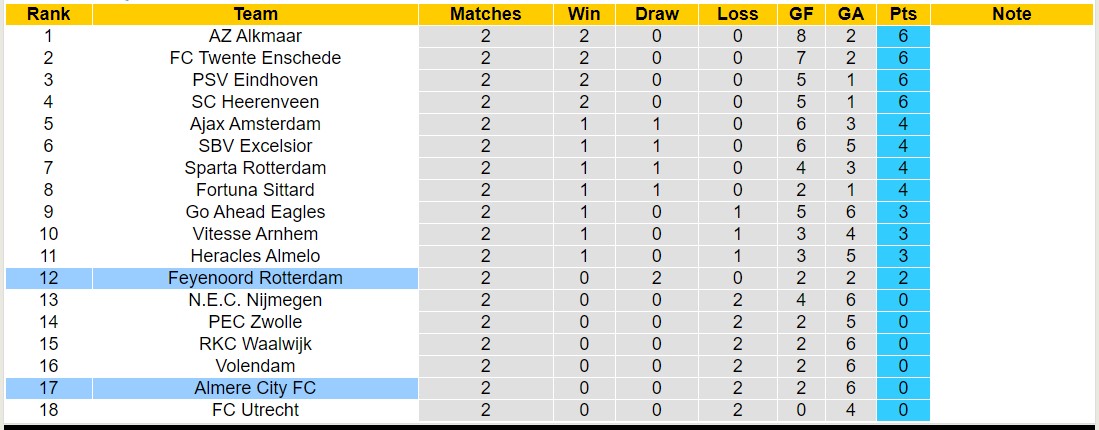The height and width of the screenshot is (430, 1099).
Task: Click the Rank column header
Action: 48,14
